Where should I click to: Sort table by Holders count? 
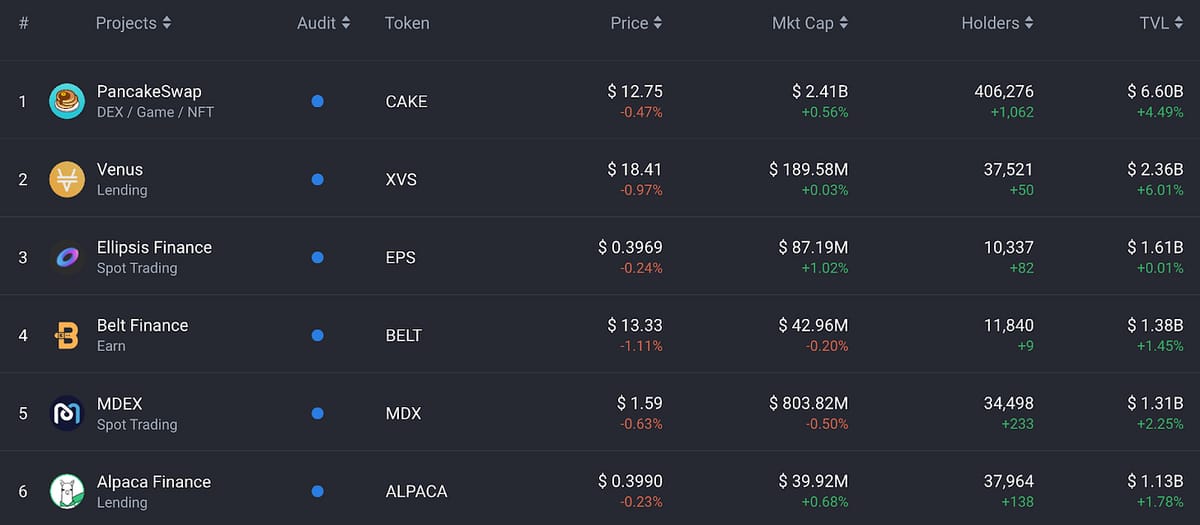(x=997, y=23)
